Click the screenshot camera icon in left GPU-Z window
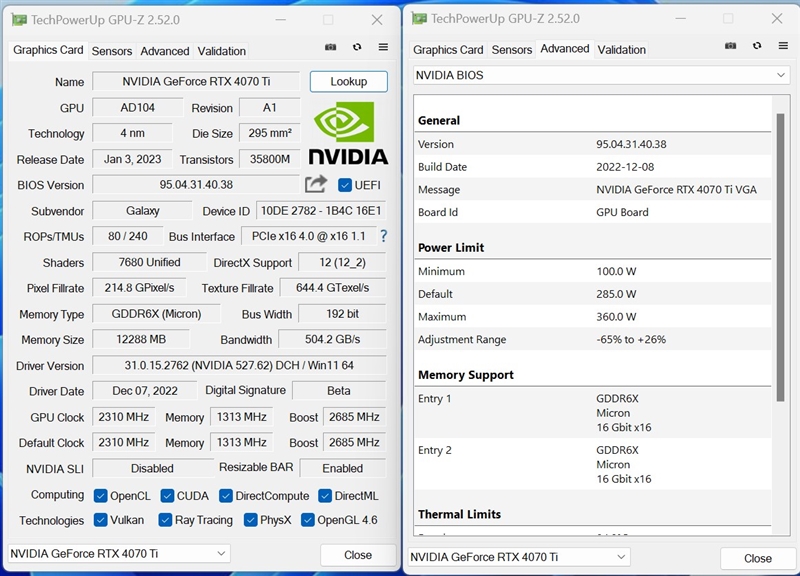The width and height of the screenshot is (800, 576). (x=331, y=47)
